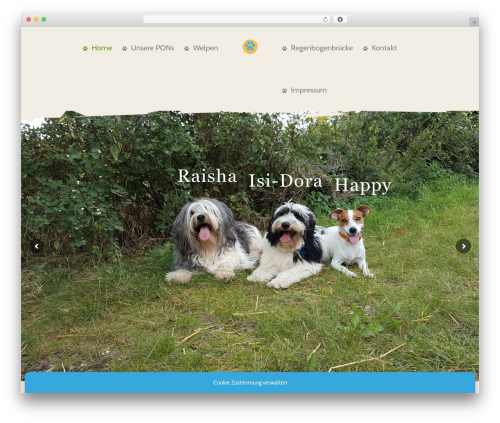Click the paw icon beside Kontakt
This screenshot has width=500, height=423.
coord(365,48)
